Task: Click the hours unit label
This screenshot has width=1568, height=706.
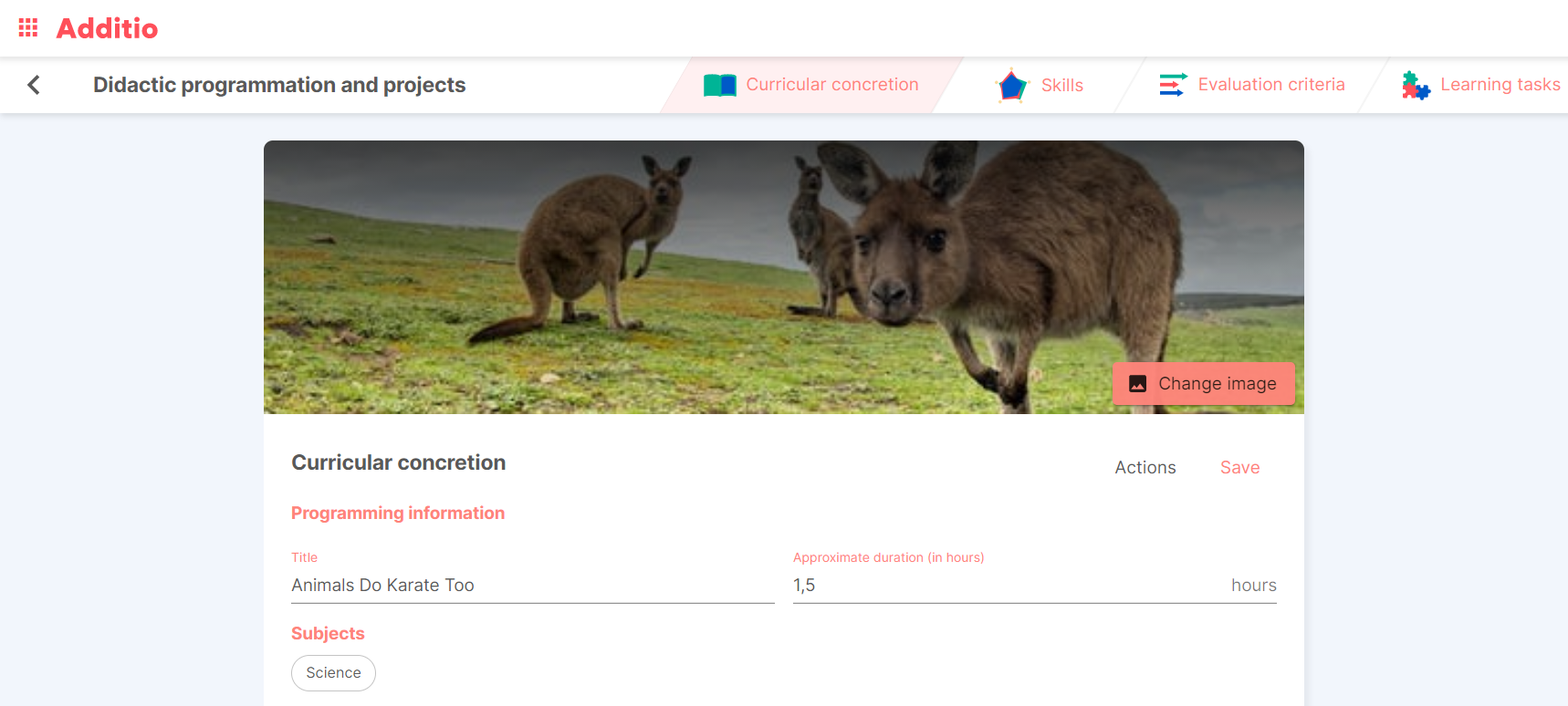Action: pos(1253,585)
